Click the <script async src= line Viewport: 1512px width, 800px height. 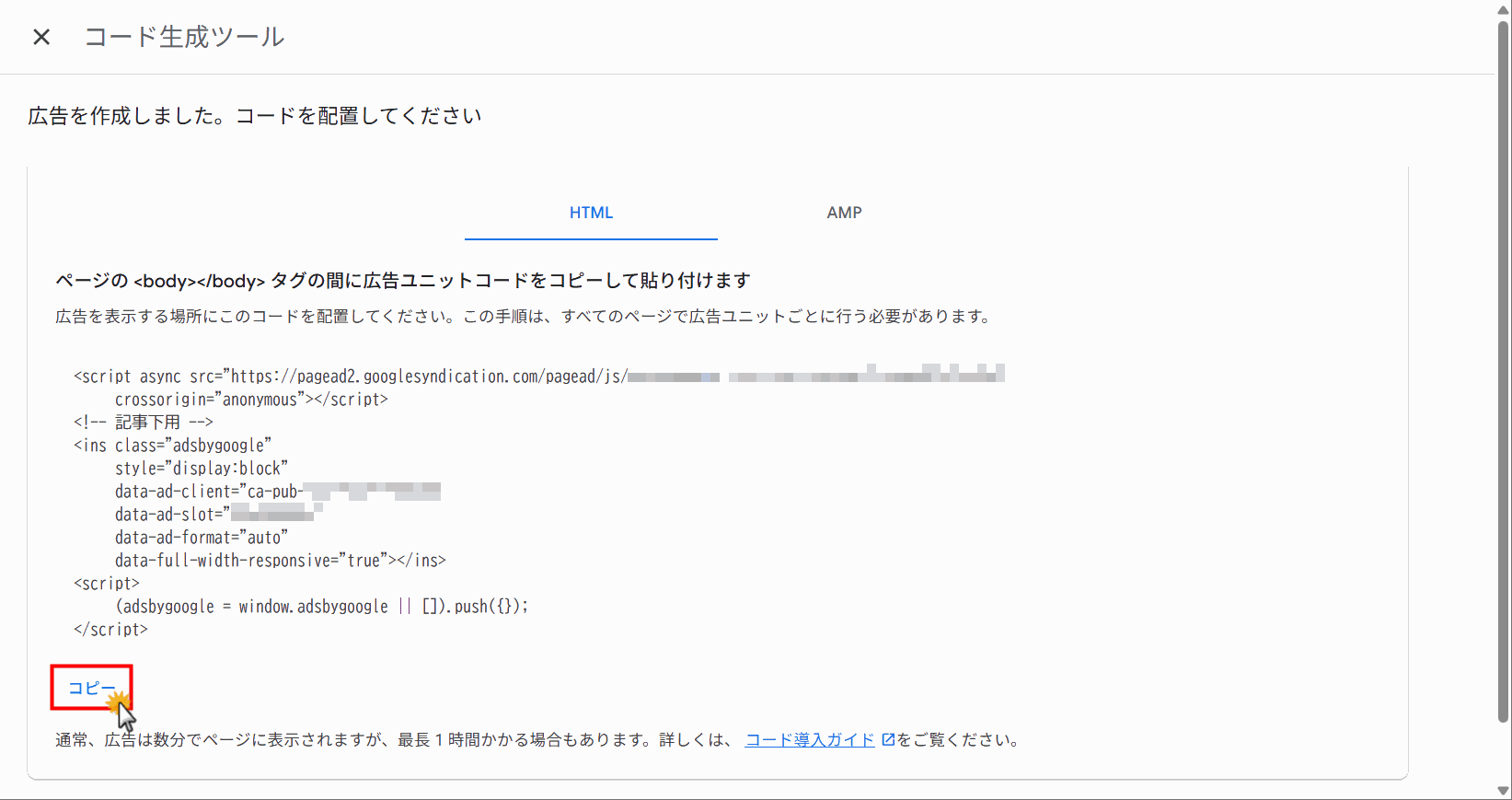click(x=539, y=377)
